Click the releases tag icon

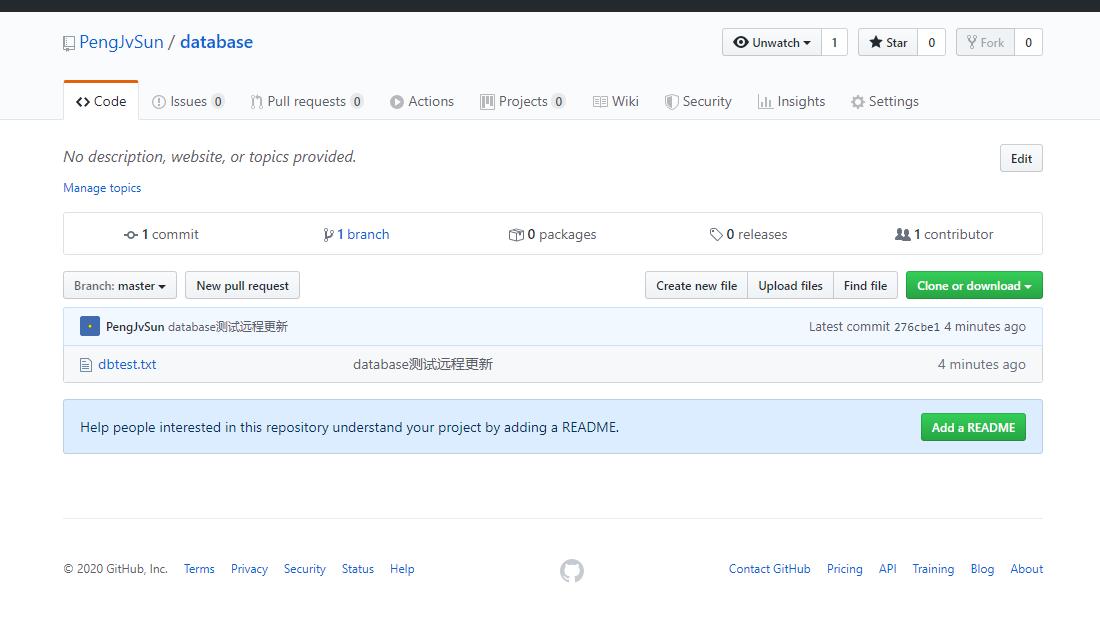[716, 234]
